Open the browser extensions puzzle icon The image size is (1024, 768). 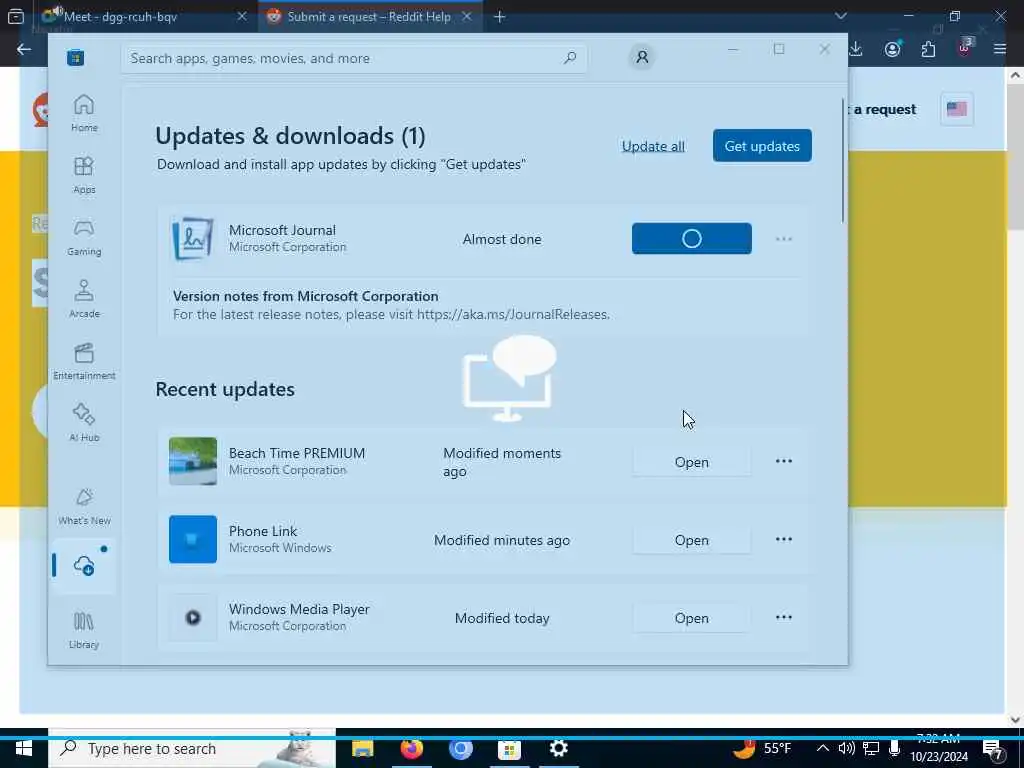[x=928, y=49]
